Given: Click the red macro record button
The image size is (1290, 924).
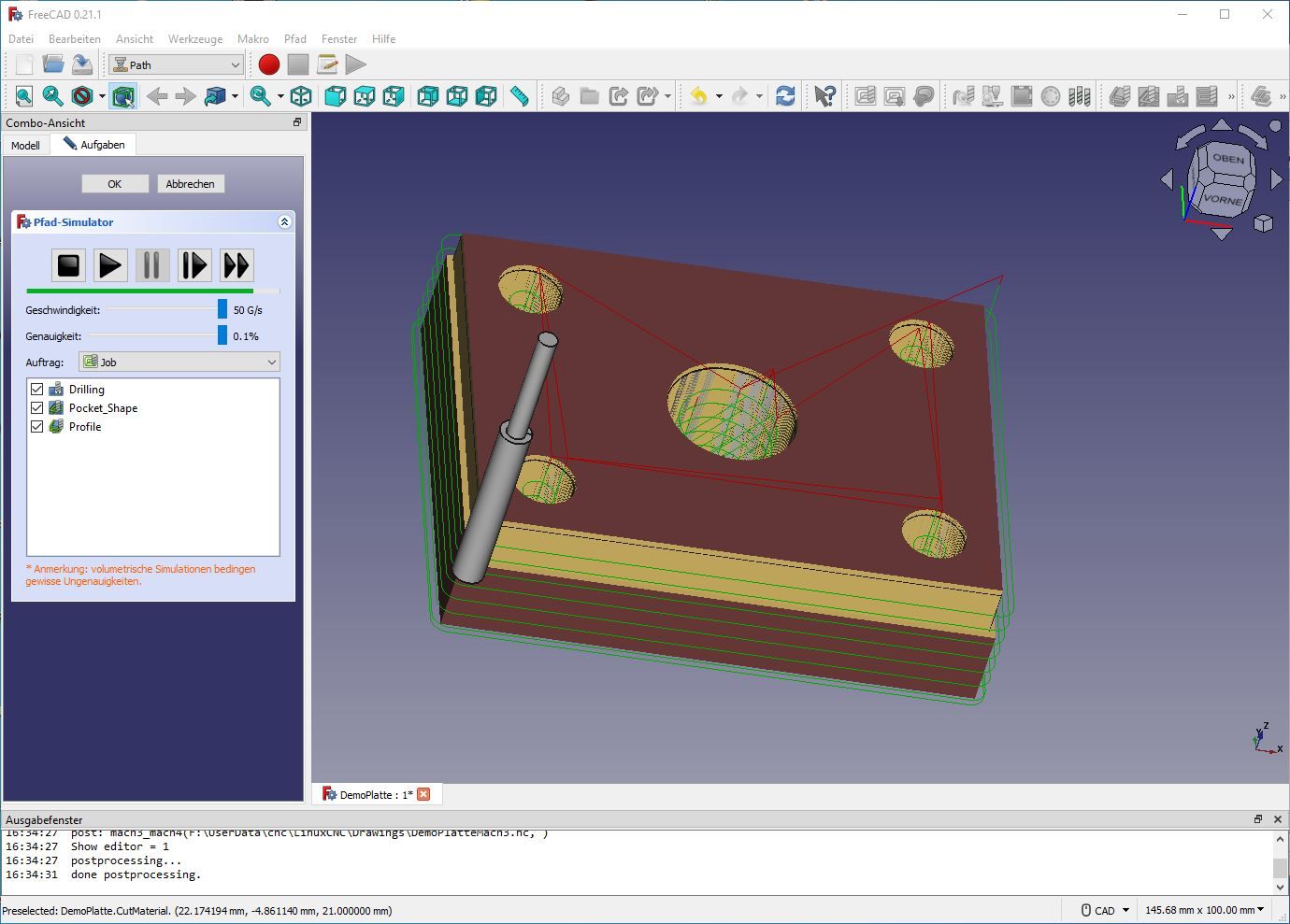Looking at the screenshot, I should (x=269, y=64).
